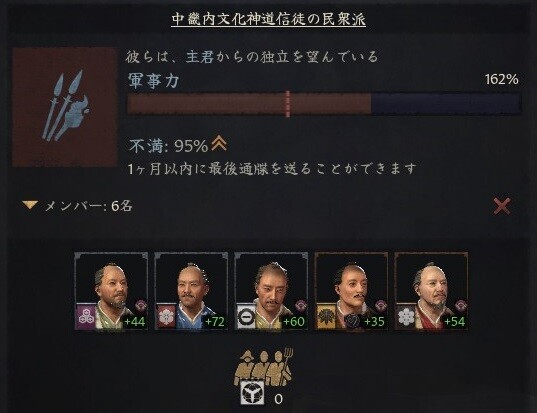The image size is (537, 413).
Task: Click the 軍事力 military power bar
Action: pyautogui.click(x=324, y=103)
